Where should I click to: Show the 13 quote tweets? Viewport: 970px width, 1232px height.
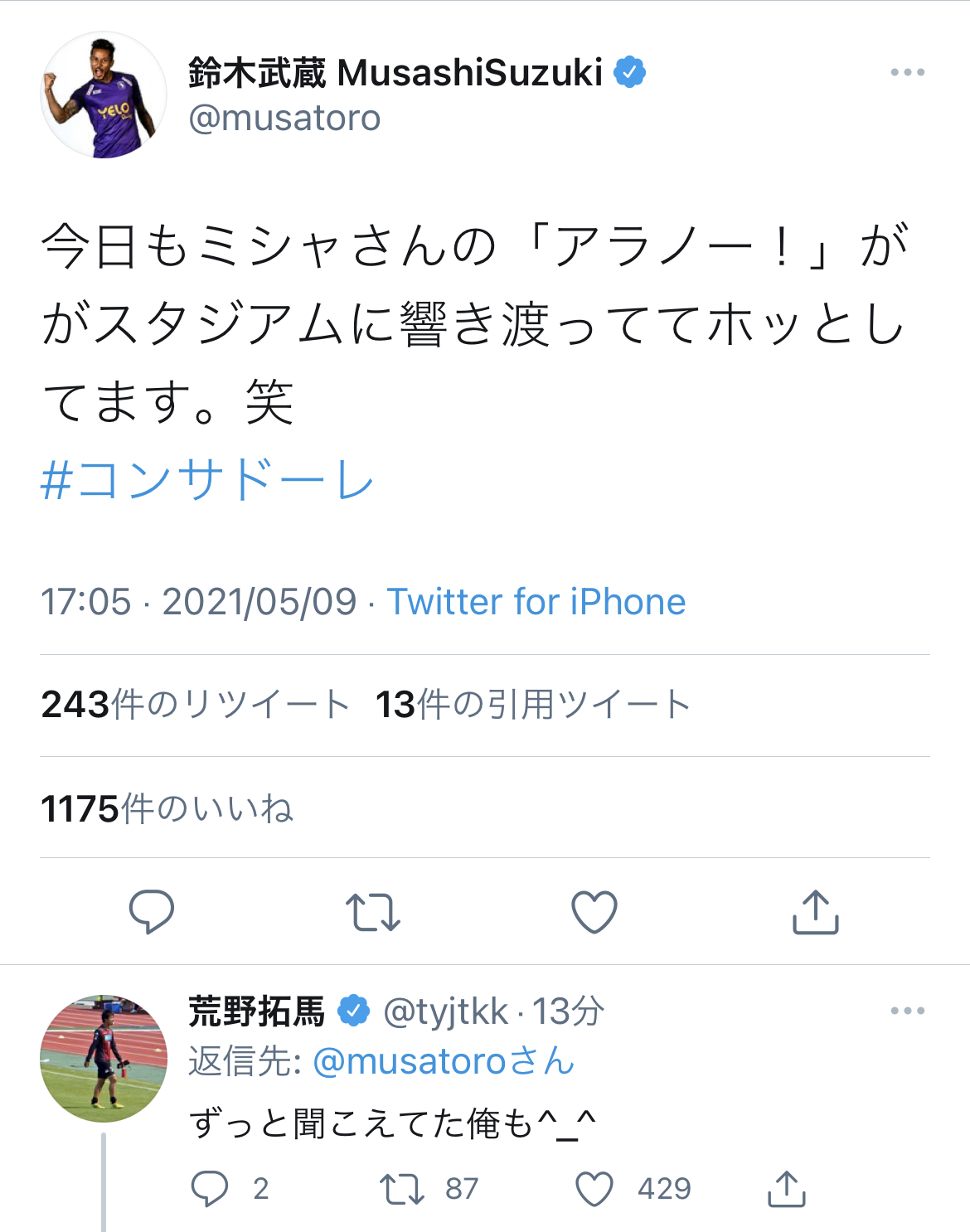click(x=532, y=705)
